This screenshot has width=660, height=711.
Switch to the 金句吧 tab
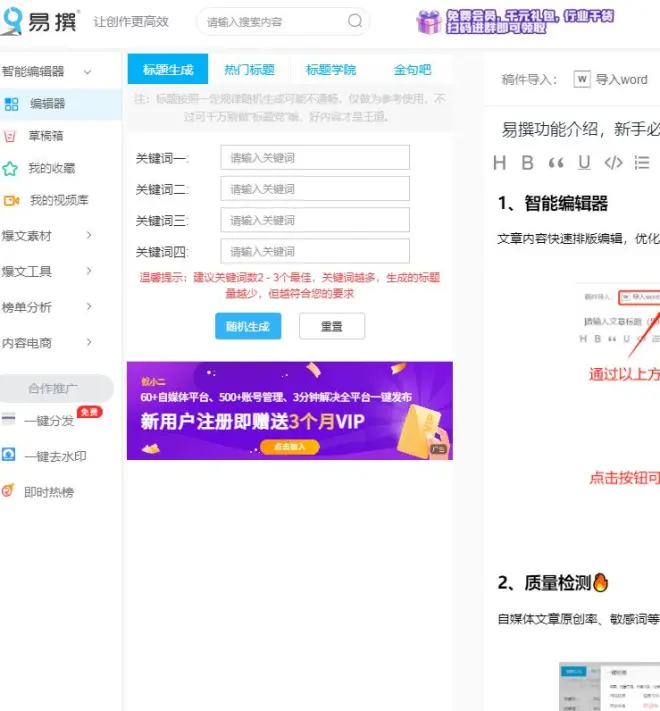click(412, 69)
